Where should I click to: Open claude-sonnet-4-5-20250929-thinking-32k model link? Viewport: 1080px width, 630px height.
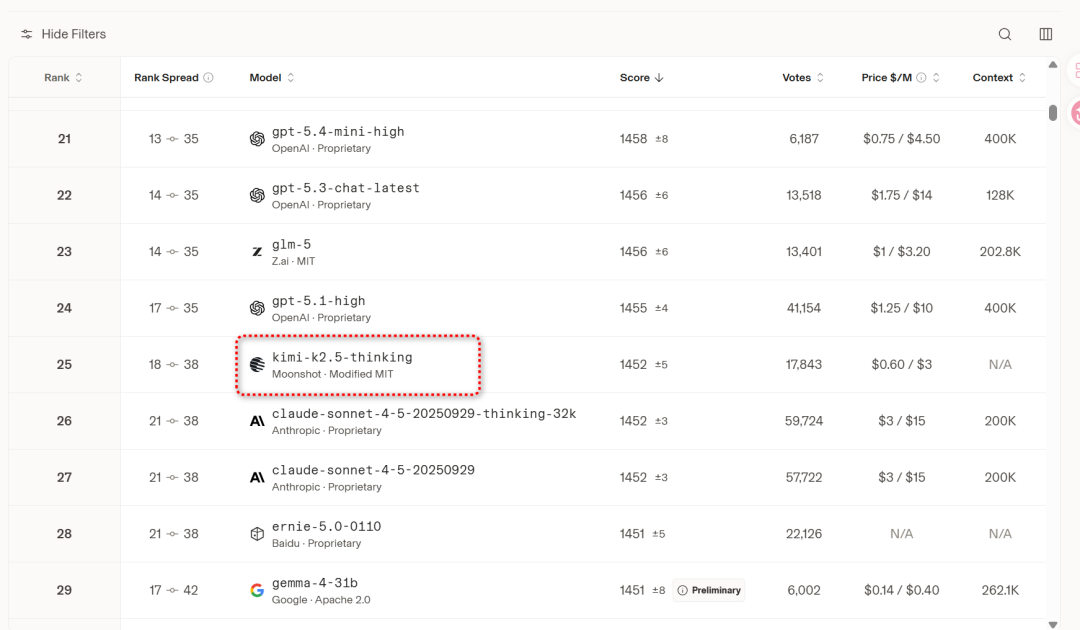[424, 414]
